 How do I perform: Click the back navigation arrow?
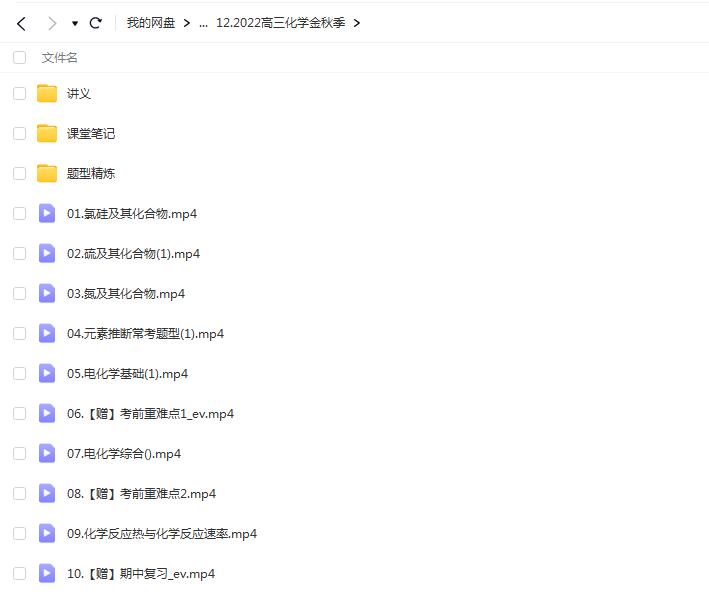coord(22,22)
